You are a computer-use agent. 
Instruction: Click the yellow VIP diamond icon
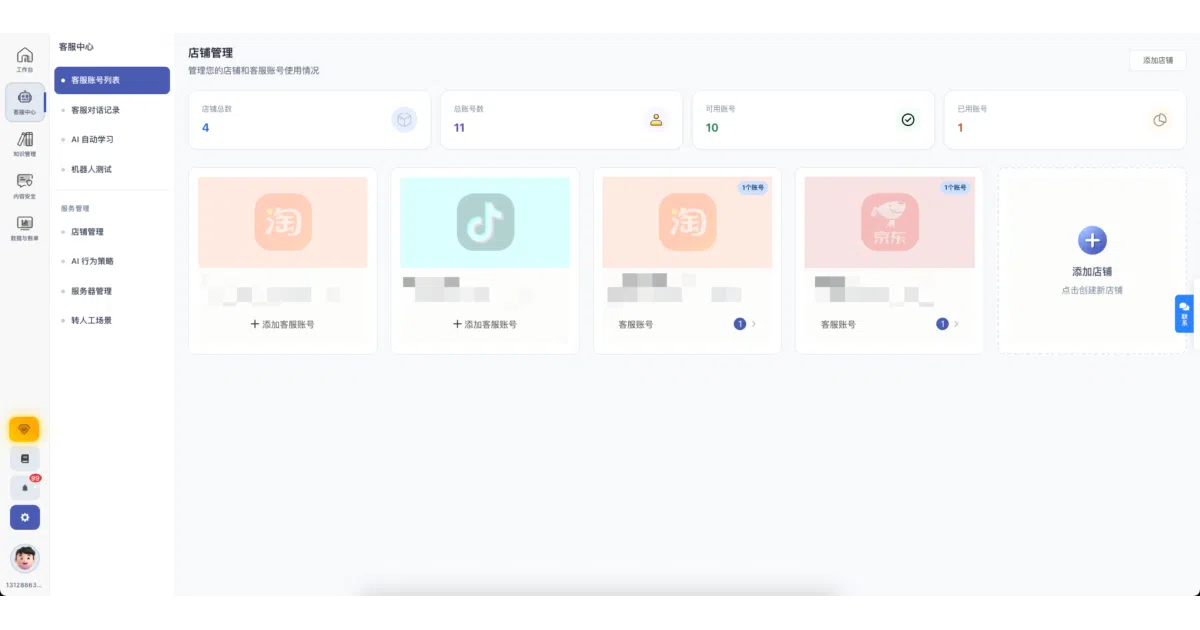(x=24, y=429)
